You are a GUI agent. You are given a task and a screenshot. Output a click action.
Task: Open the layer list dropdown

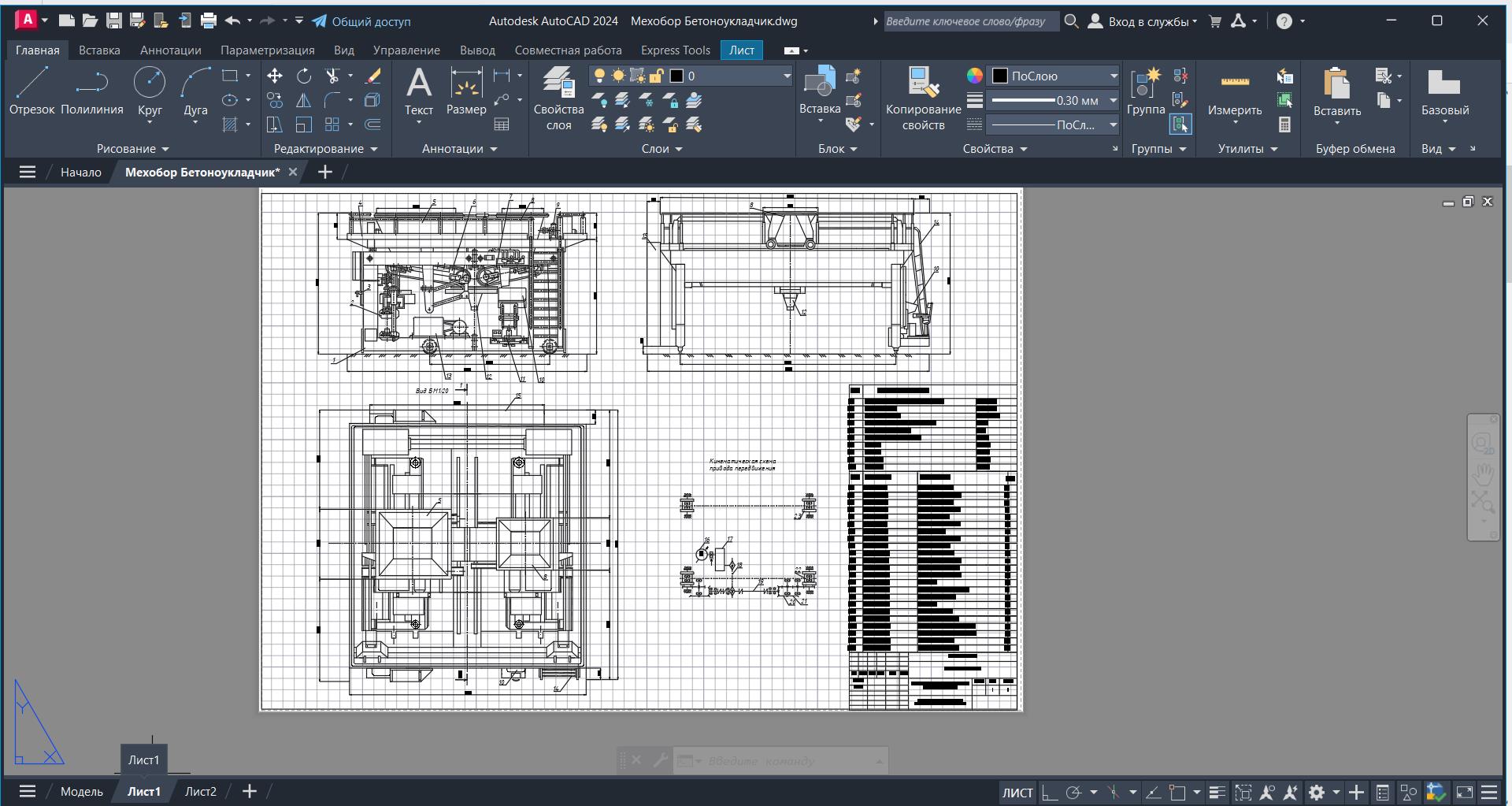click(x=786, y=76)
